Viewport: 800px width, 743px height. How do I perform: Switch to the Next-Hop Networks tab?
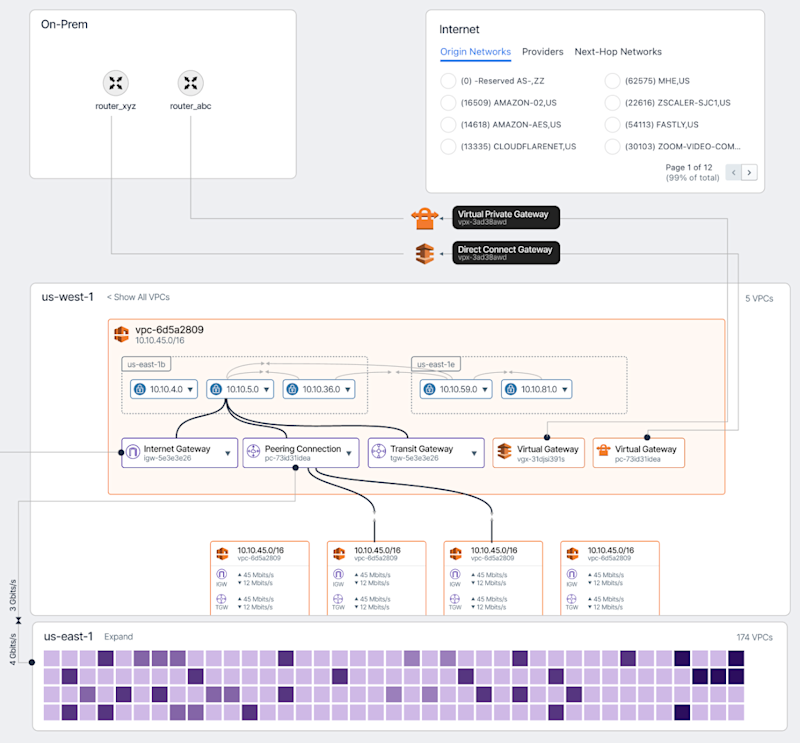[618, 52]
